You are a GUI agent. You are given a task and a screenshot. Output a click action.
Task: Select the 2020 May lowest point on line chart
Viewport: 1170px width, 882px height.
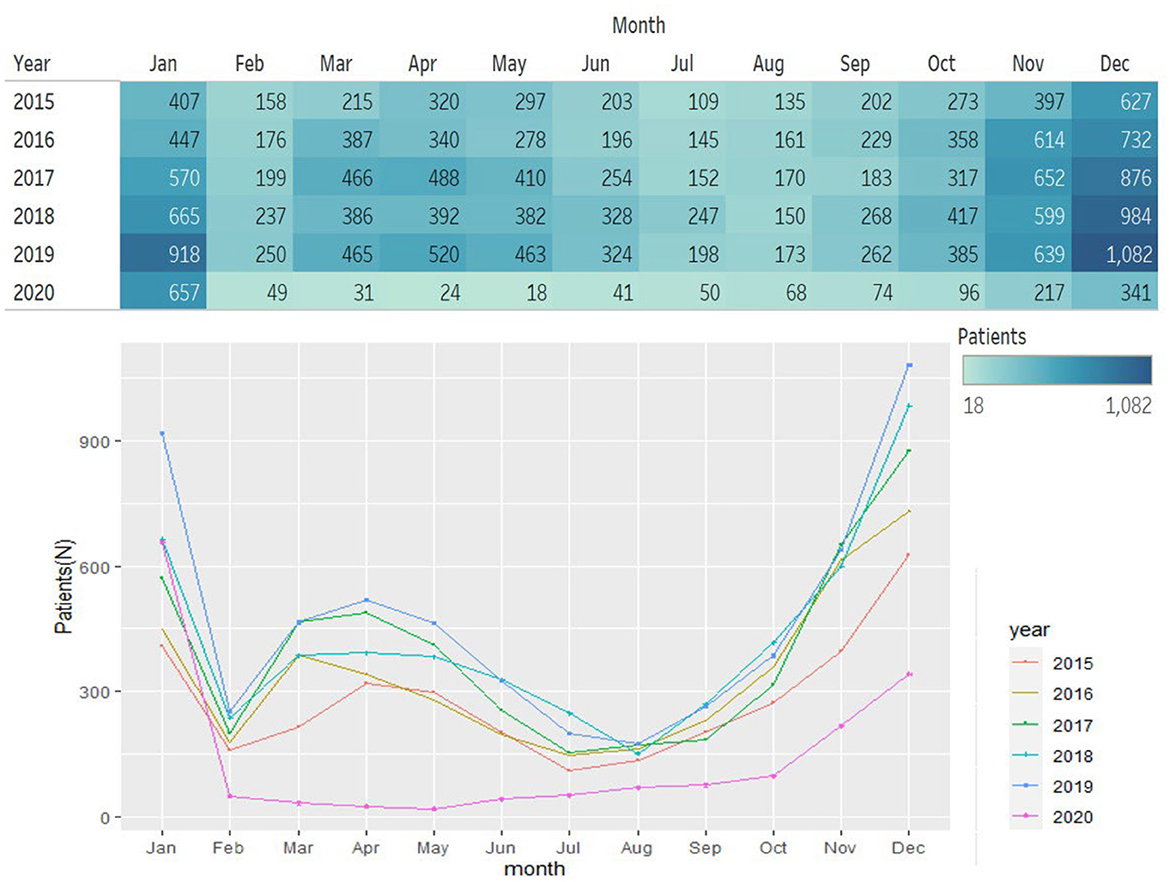(434, 809)
